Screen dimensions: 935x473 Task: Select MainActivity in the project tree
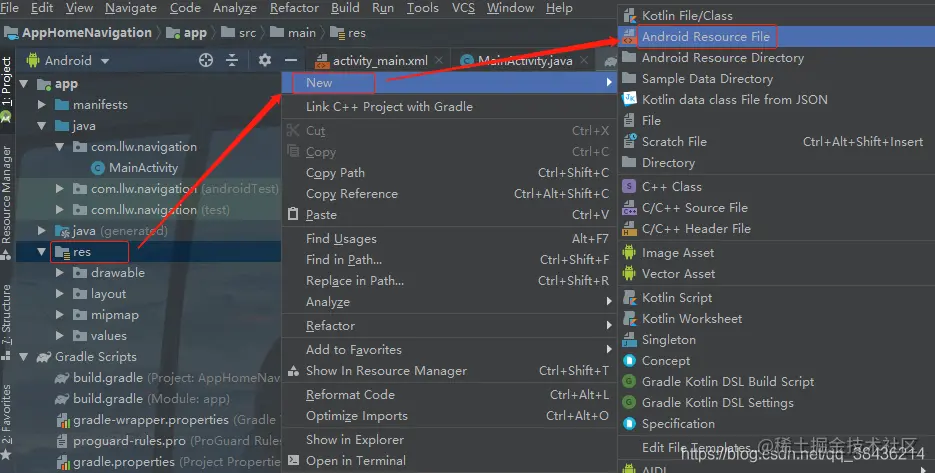point(135,168)
